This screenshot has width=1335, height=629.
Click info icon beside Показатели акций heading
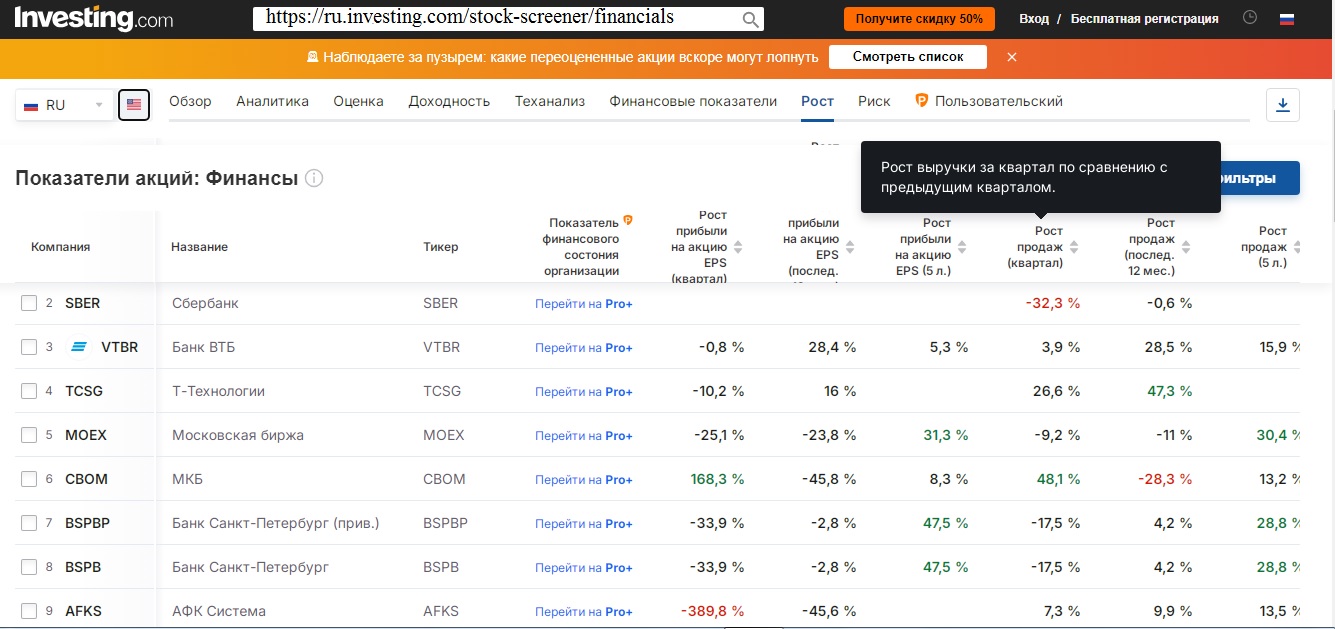click(x=314, y=179)
